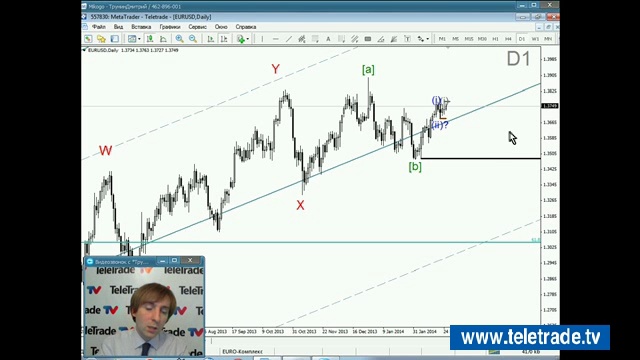The height and width of the screenshot is (360, 640).
Task: Switch chart to M15 timeframe
Action: click(469, 39)
